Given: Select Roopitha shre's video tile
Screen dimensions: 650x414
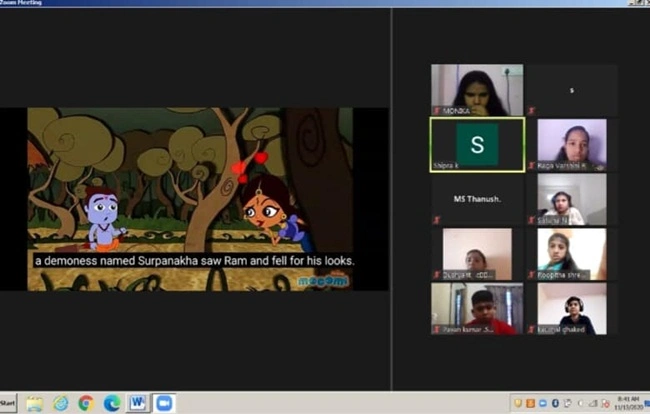Looking at the screenshot, I should click(x=572, y=254).
